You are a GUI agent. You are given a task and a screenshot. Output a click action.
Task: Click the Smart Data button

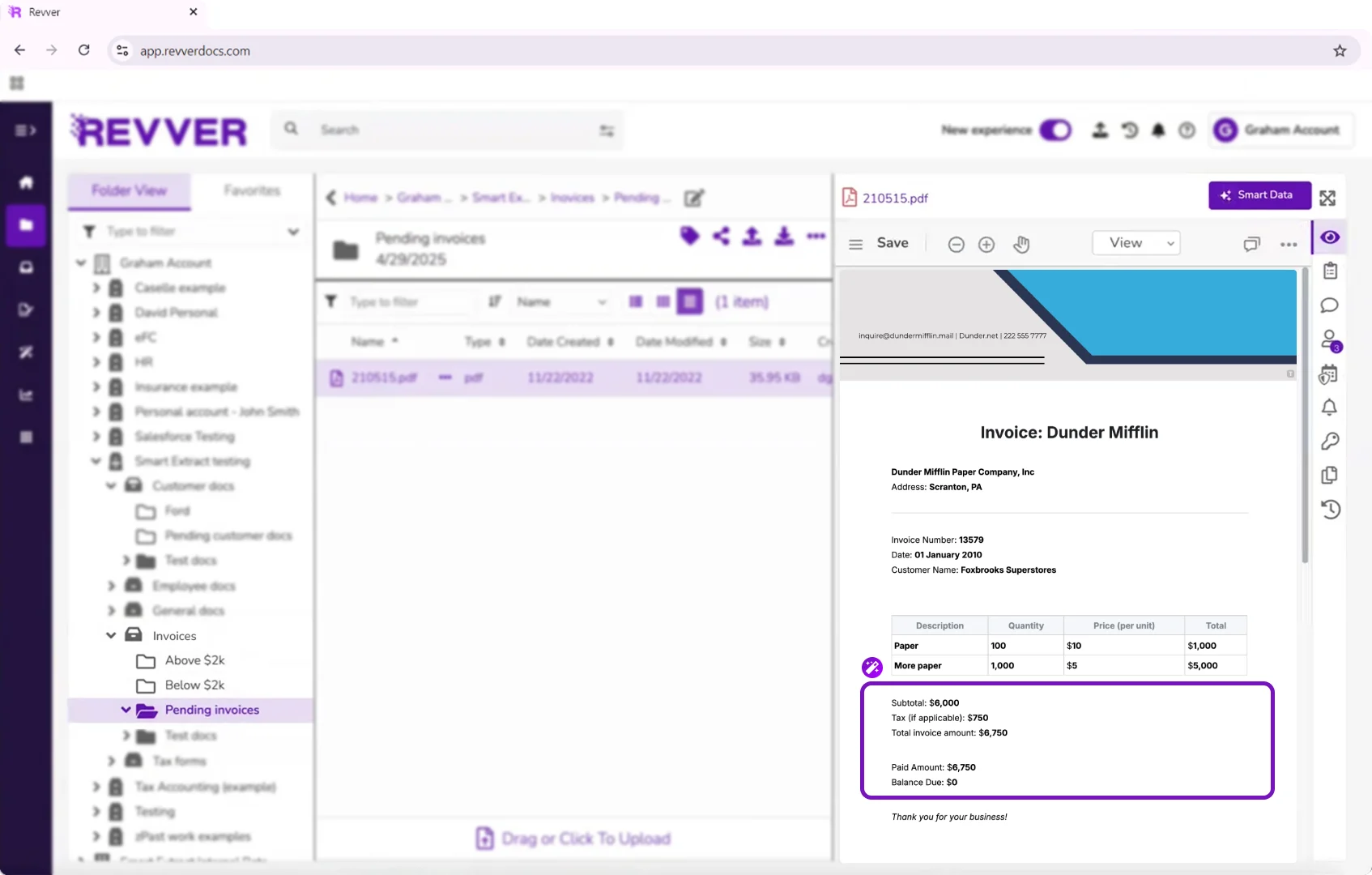[1259, 195]
